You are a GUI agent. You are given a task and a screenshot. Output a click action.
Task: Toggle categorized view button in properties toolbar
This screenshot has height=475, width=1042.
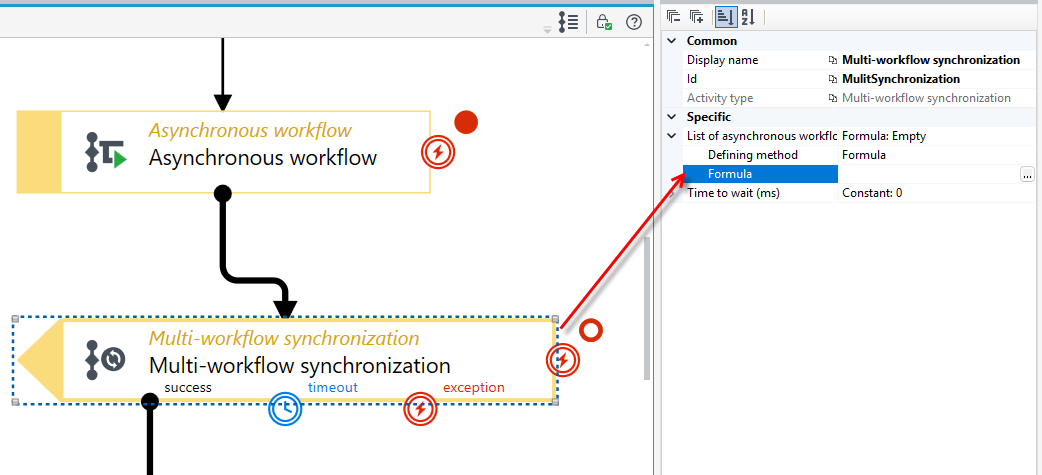tap(726, 17)
